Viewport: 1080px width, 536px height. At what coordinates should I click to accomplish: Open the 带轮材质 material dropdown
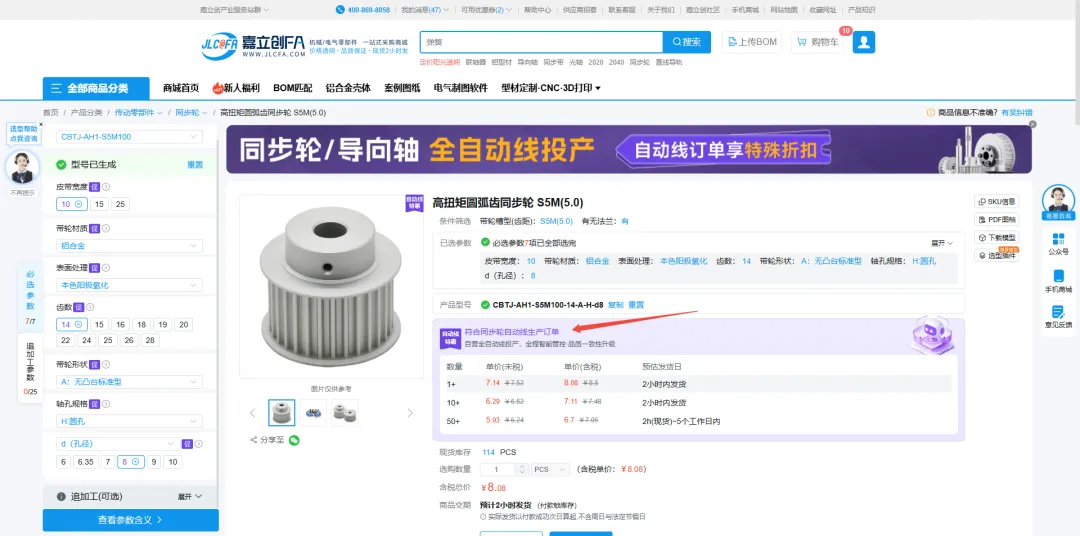coord(129,245)
